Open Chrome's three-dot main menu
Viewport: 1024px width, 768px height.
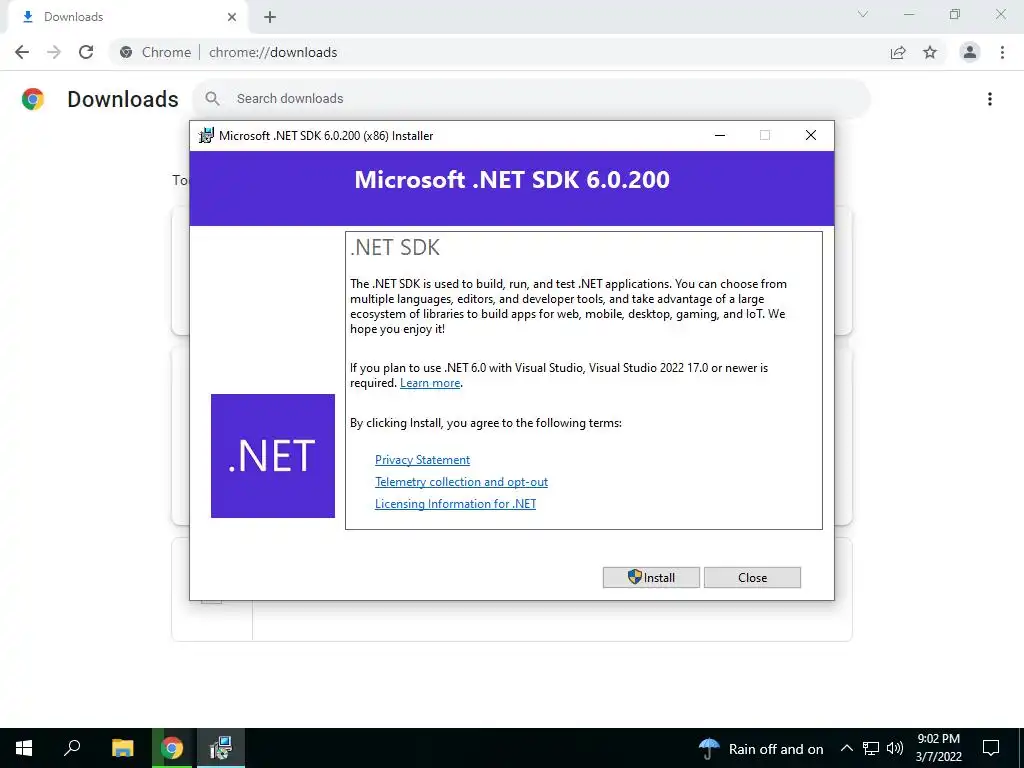pos(1002,52)
